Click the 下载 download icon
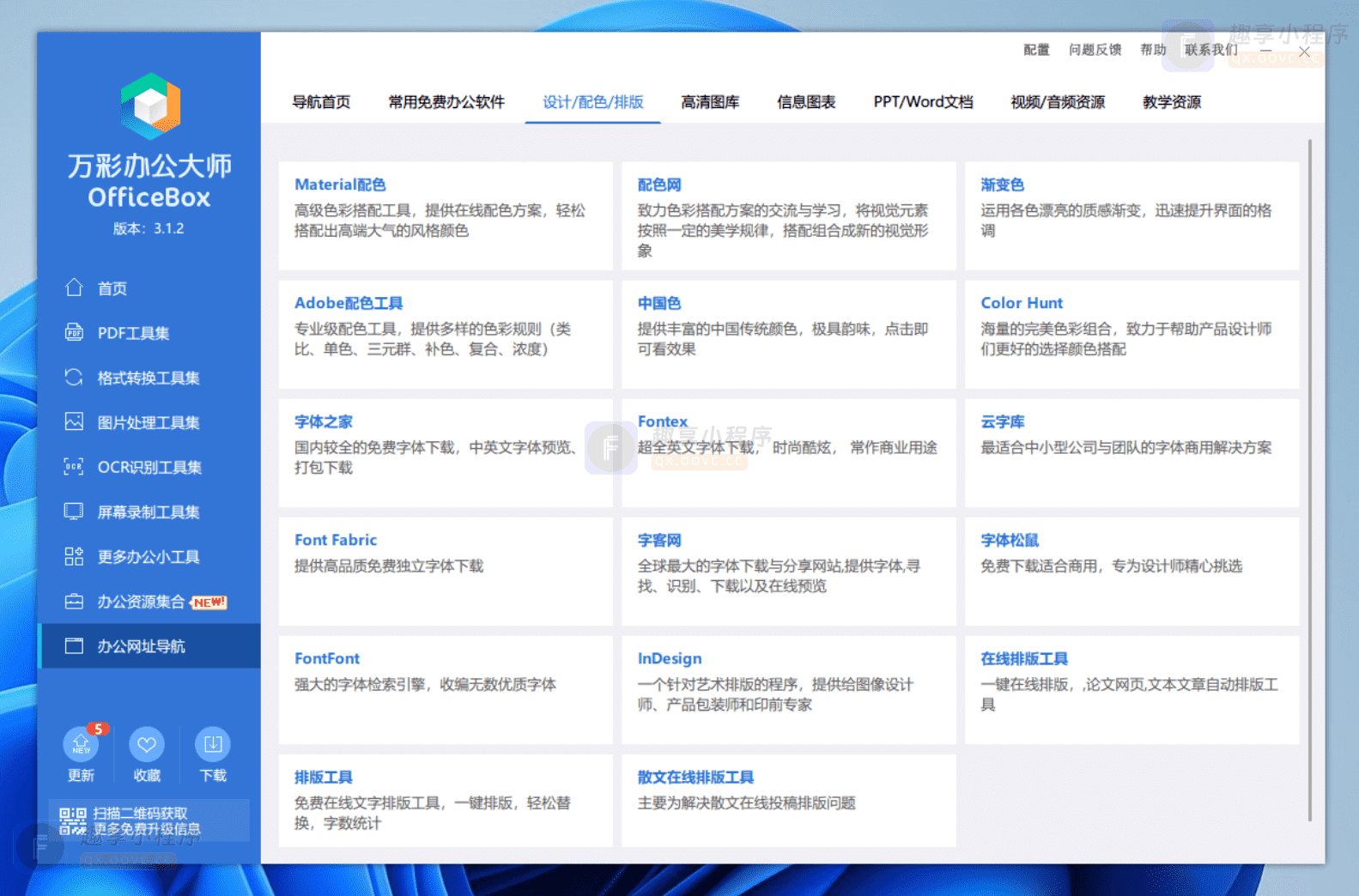The width and height of the screenshot is (1359, 896). click(x=213, y=744)
